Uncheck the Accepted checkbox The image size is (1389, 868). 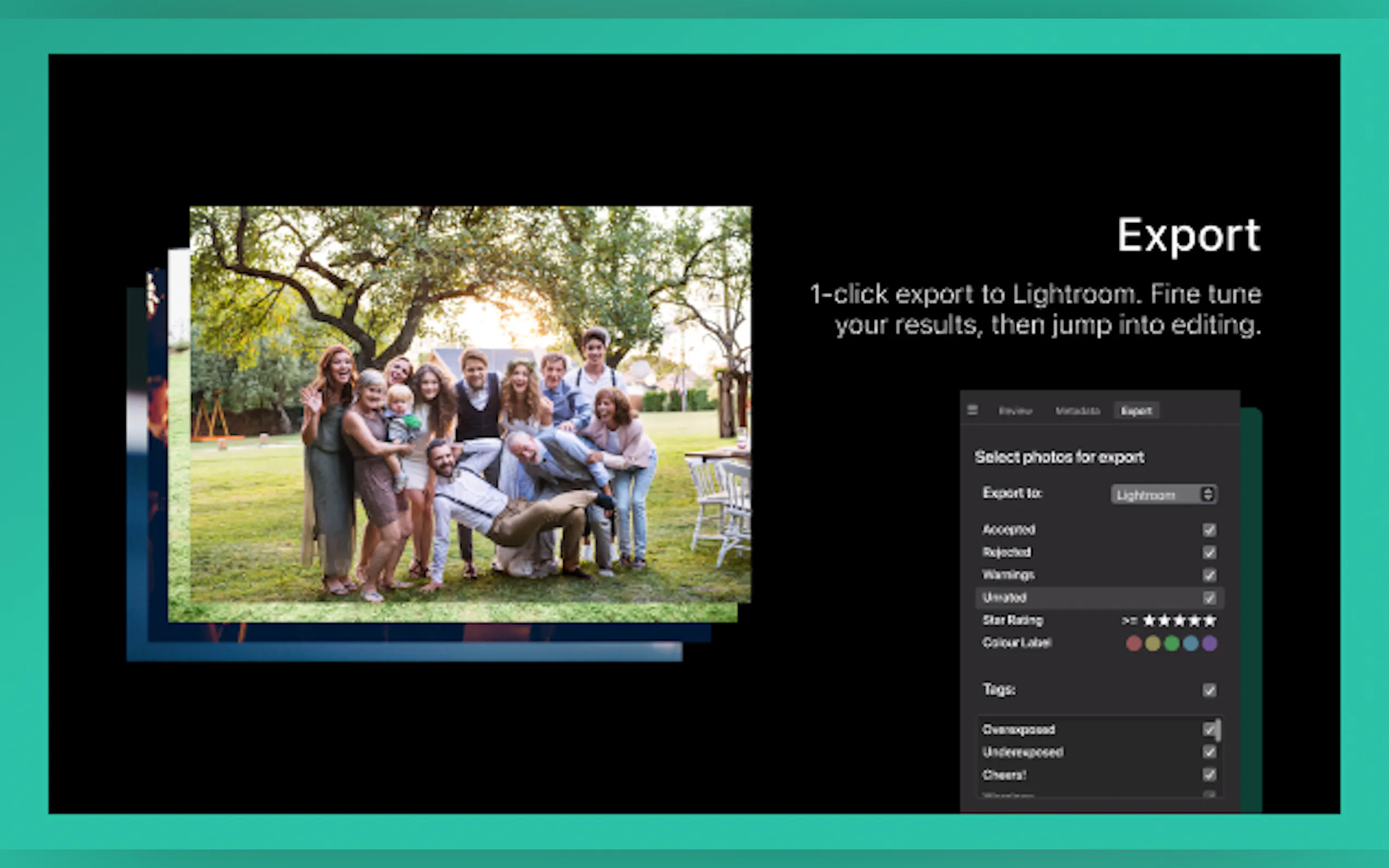pos(1210,530)
